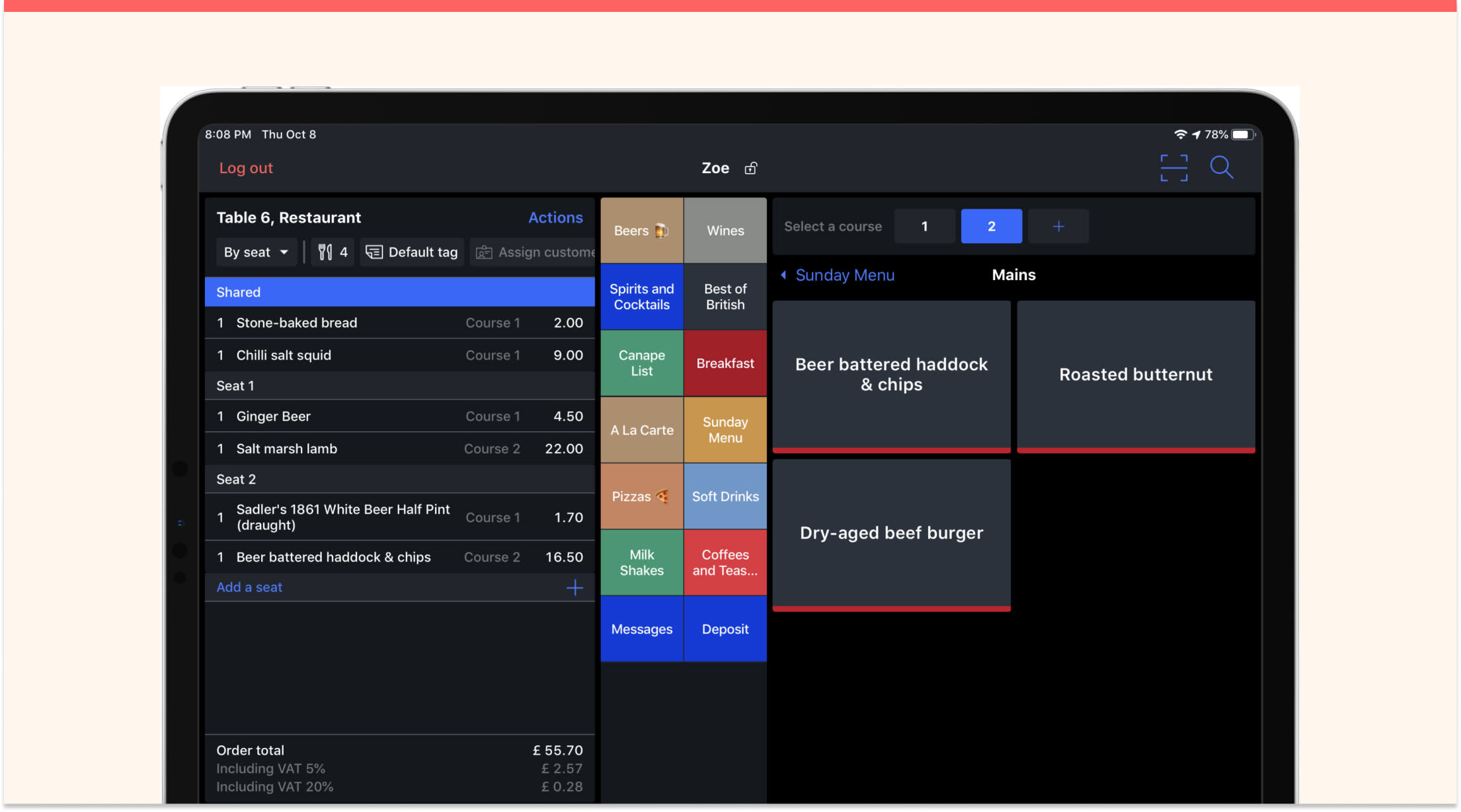Viewport: 1461px width, 812px height.
Task: Click the plus icon to add seat
Action: pos(574,587)
